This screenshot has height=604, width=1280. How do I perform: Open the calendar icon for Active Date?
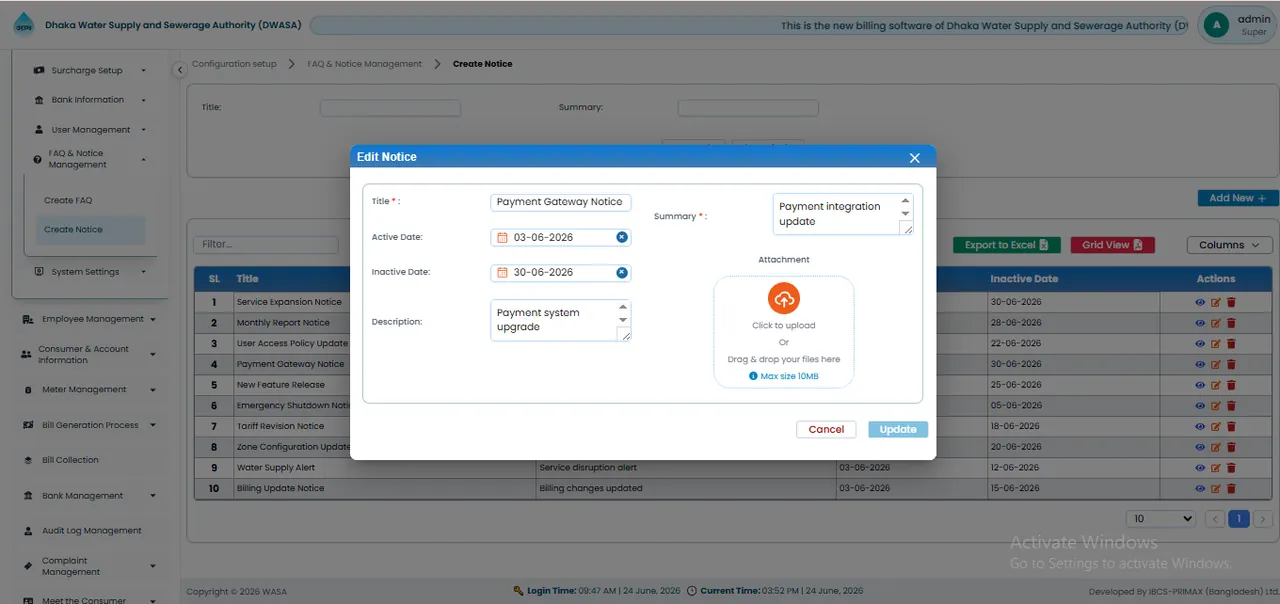pyautogui.click(x=503, y=238)
